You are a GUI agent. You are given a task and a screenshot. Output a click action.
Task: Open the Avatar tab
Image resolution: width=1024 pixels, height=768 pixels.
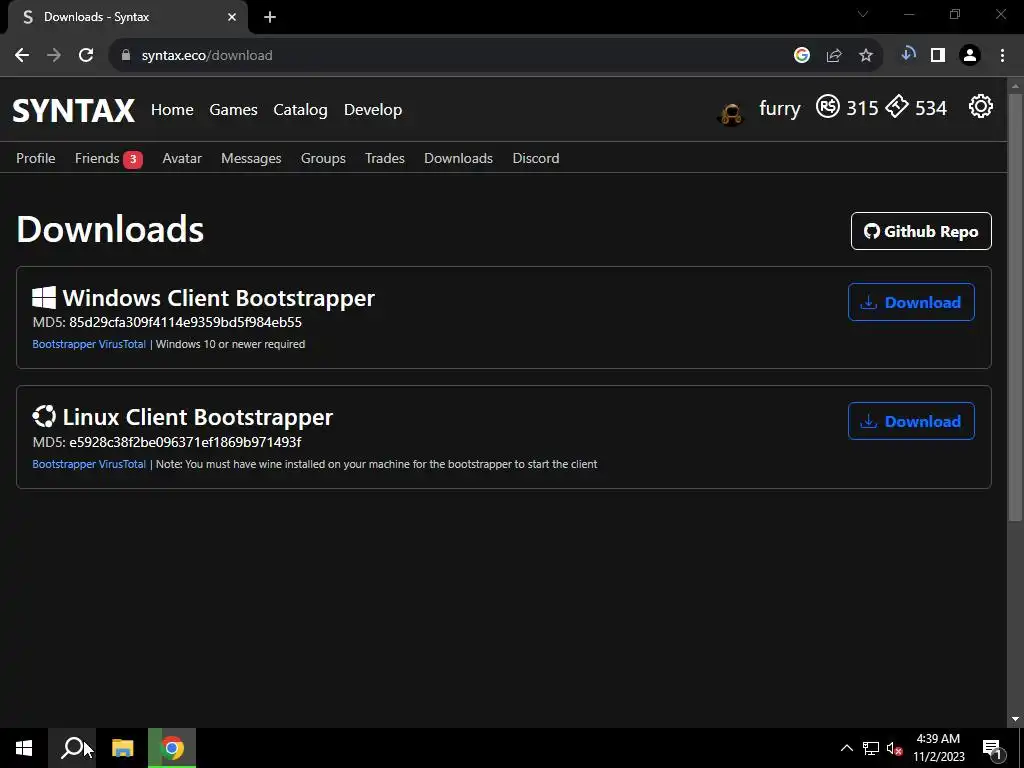point(182,158)
